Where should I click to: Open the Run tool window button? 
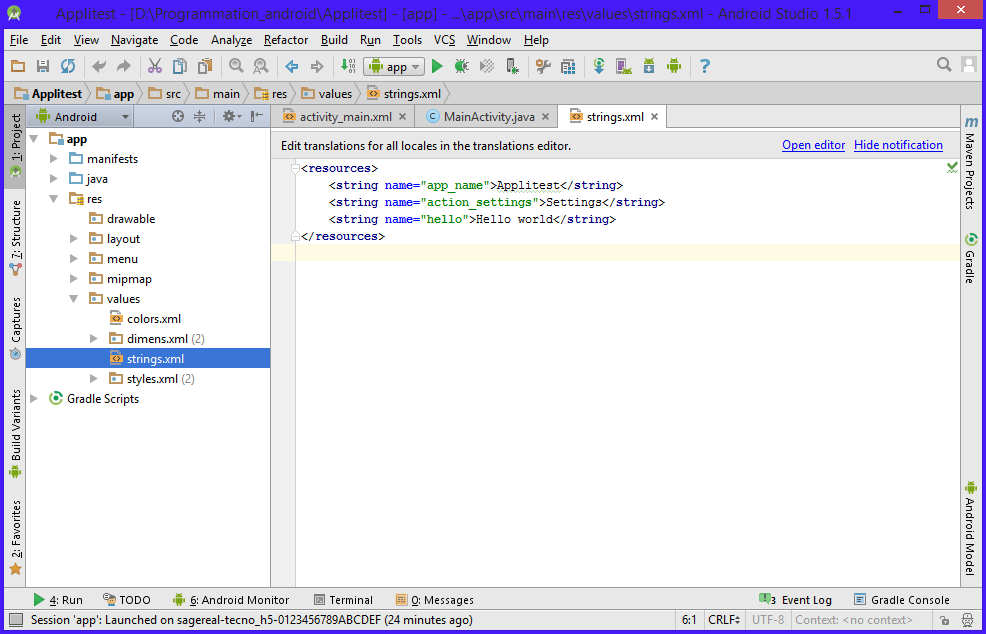tap(58, 600)
